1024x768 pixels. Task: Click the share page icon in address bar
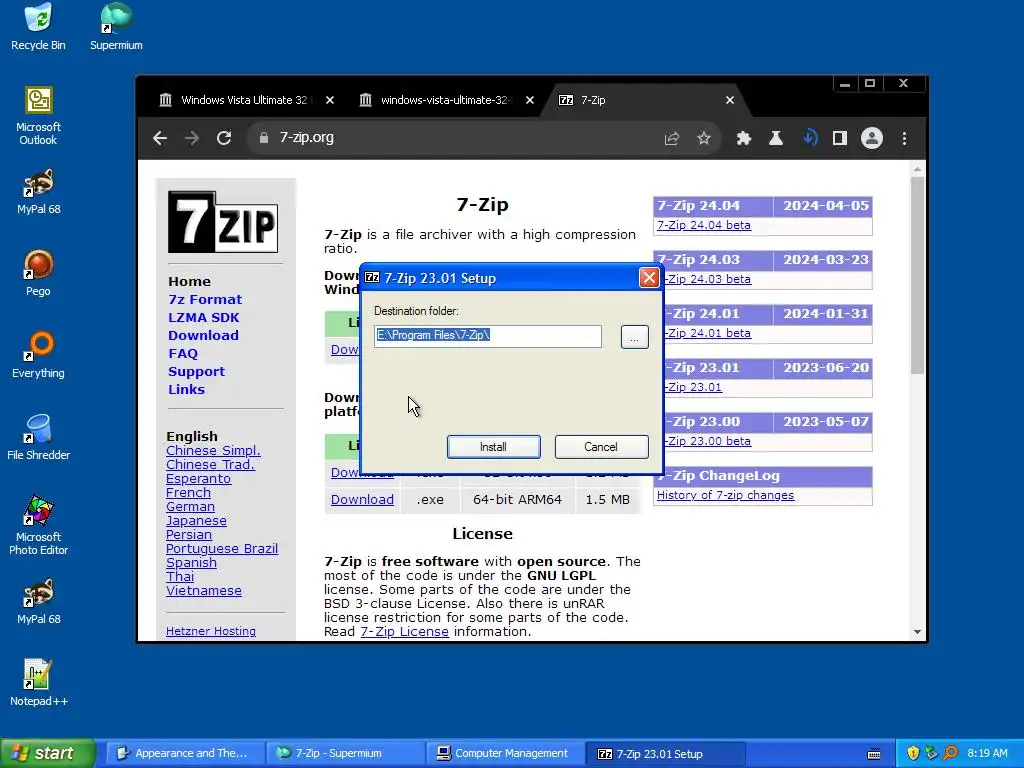672,138
